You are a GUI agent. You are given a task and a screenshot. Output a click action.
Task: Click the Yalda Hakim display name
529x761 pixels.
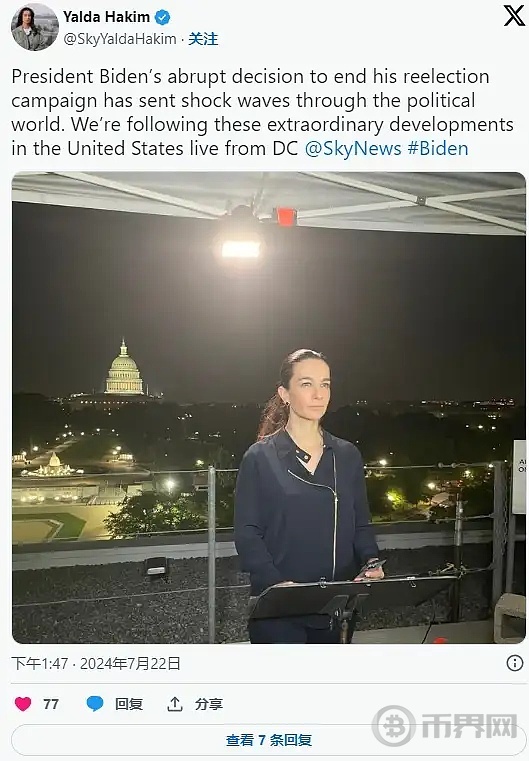tap(106, 17)
